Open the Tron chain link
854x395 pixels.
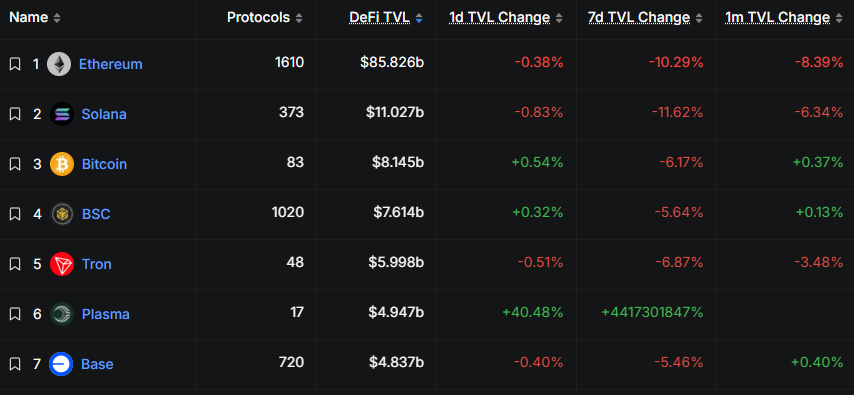[x=96, y=264]
